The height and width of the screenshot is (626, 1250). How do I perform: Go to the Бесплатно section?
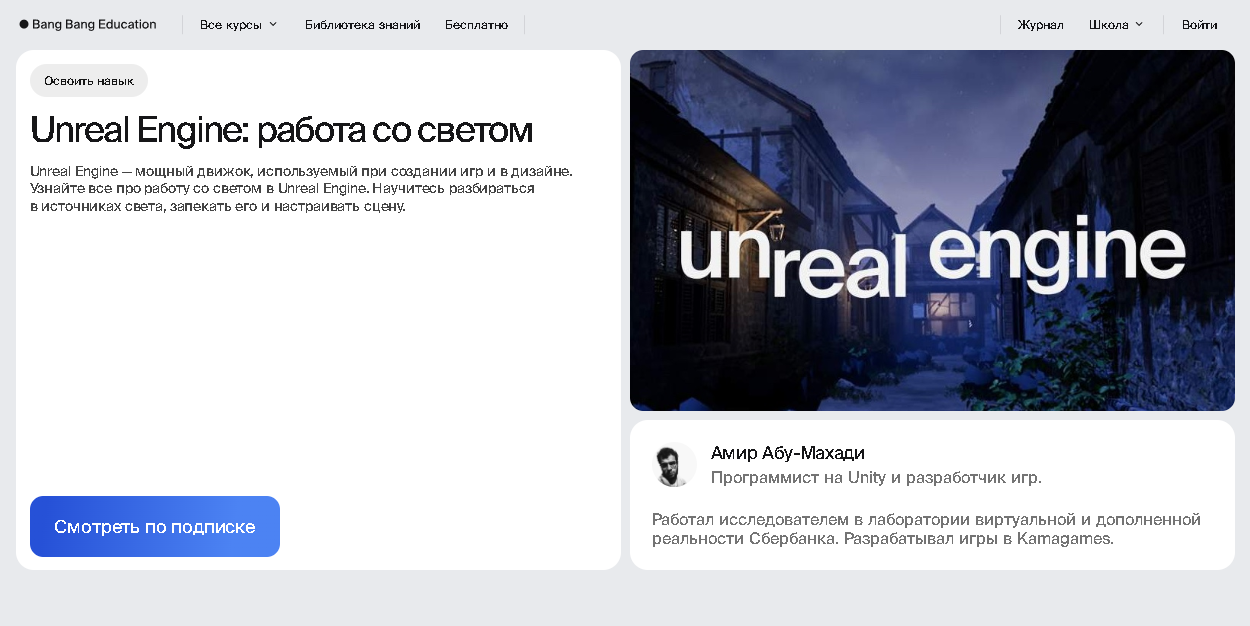[x=476, y=25]
